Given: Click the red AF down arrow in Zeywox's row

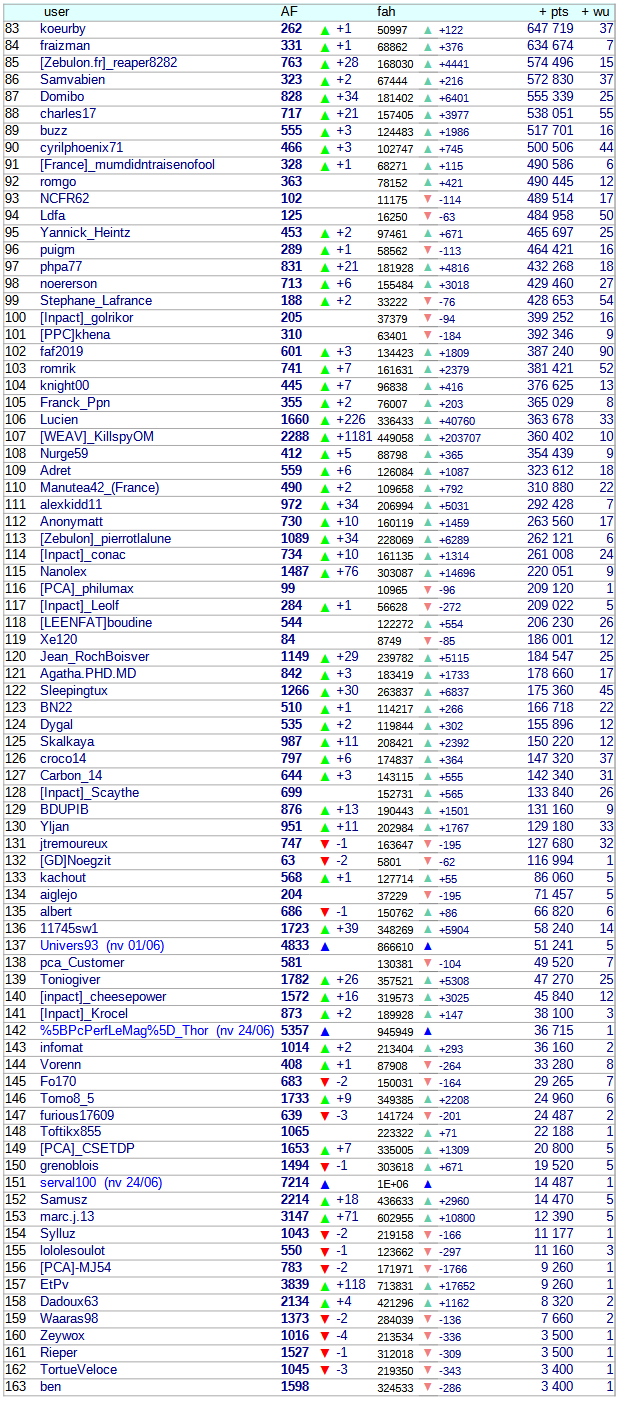Looking at the screenshot, I should [x=324, y=1336].
